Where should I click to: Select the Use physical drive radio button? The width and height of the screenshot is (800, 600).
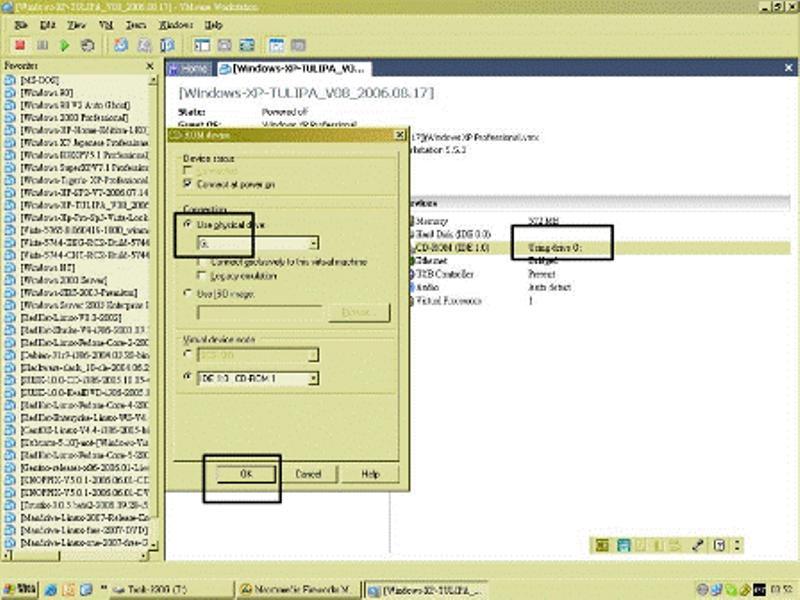(x=188, y=224)
